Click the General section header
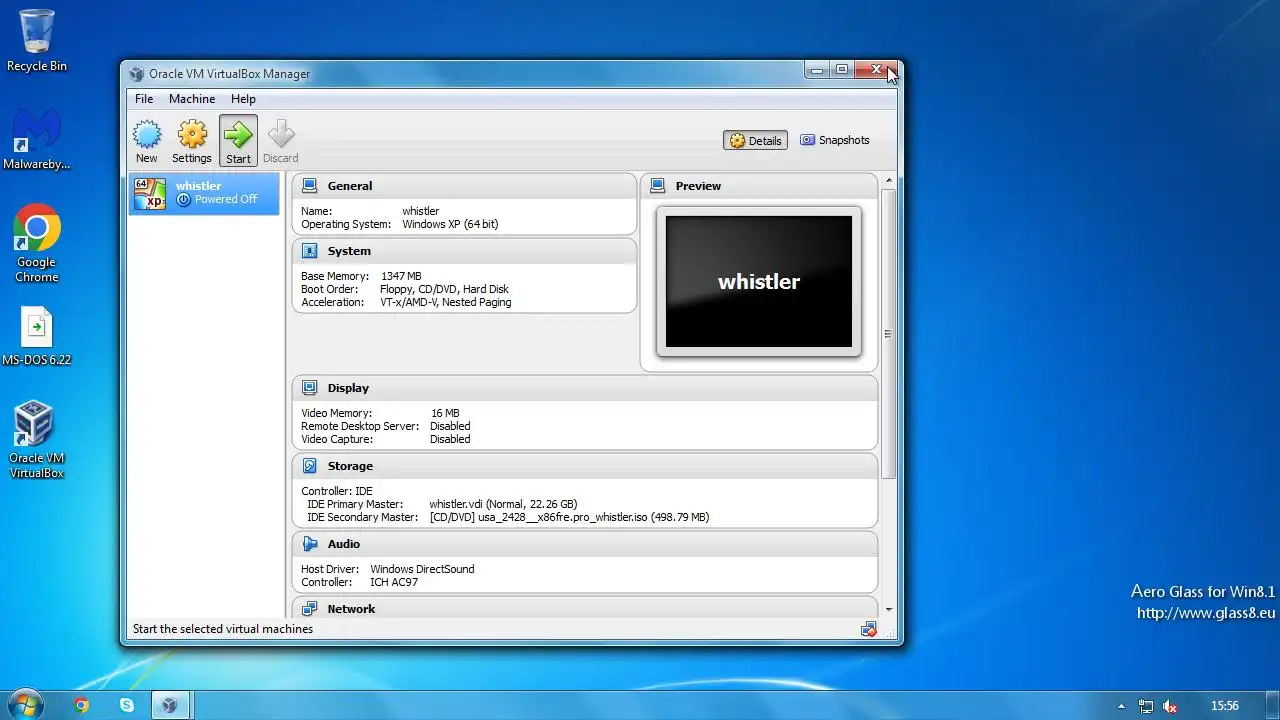The width and height of the screenshot is (1280, 720). [464, 186]
